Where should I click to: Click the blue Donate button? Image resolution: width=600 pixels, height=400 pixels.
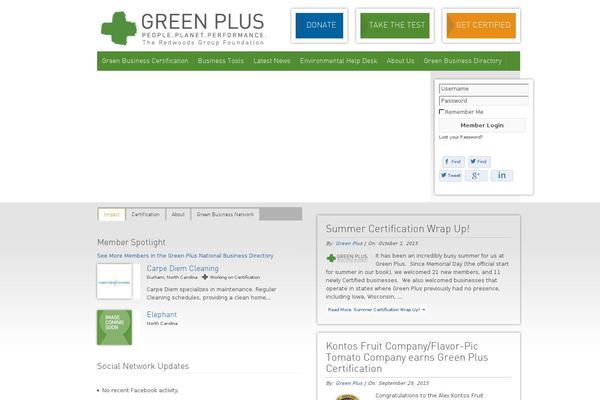point(320,25)
